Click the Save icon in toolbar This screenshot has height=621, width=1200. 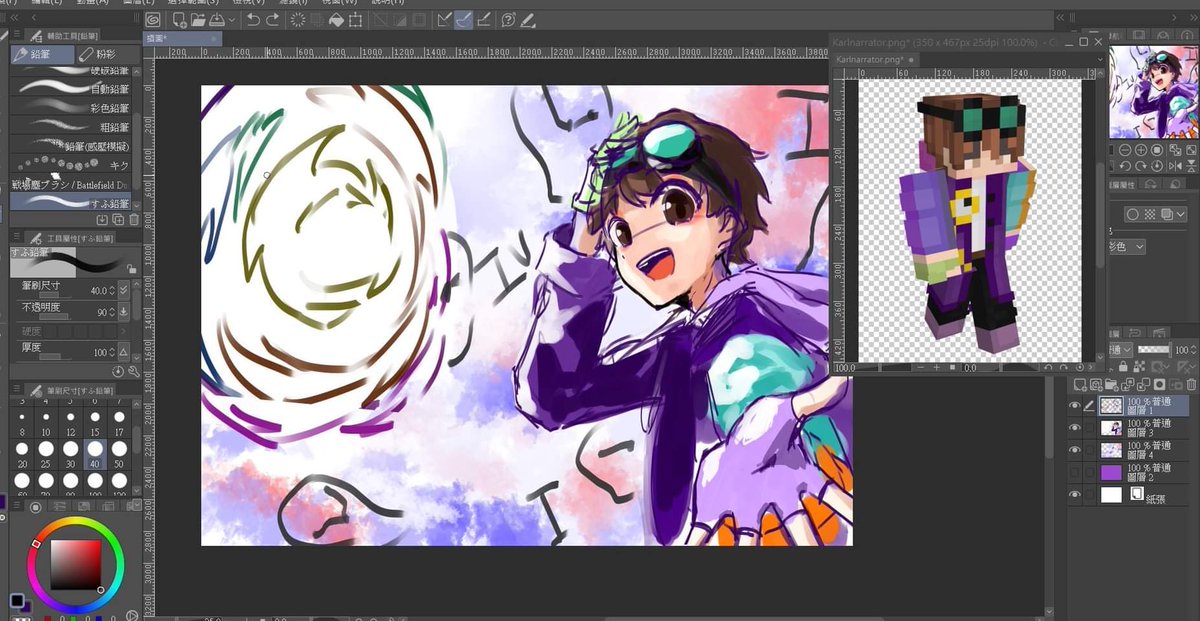[216, 19]
